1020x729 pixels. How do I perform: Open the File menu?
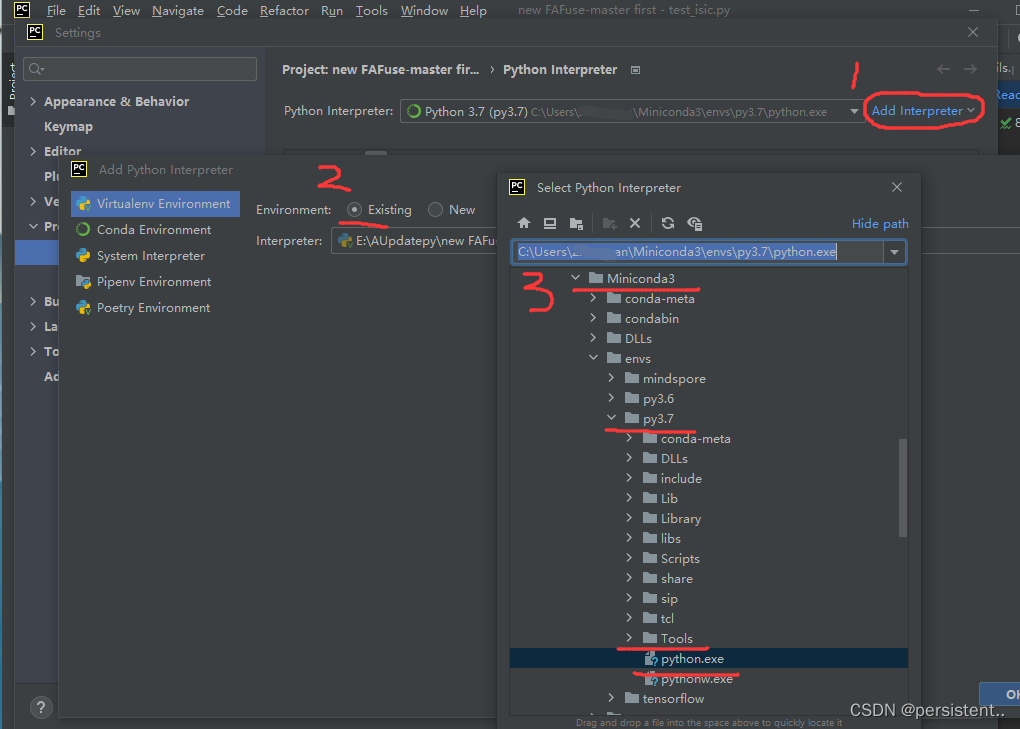click(x=56, y=10)
